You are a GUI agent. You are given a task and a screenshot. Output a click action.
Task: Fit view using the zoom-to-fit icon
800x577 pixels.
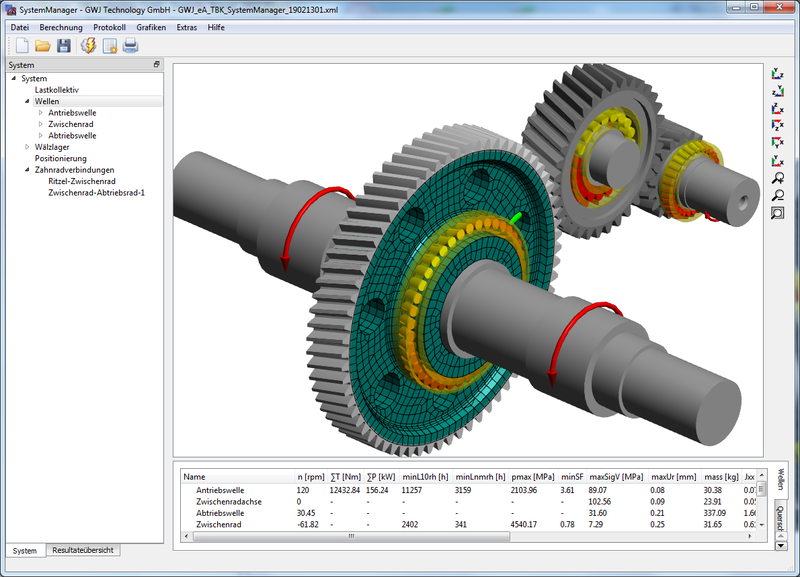[x=778, y=213]
